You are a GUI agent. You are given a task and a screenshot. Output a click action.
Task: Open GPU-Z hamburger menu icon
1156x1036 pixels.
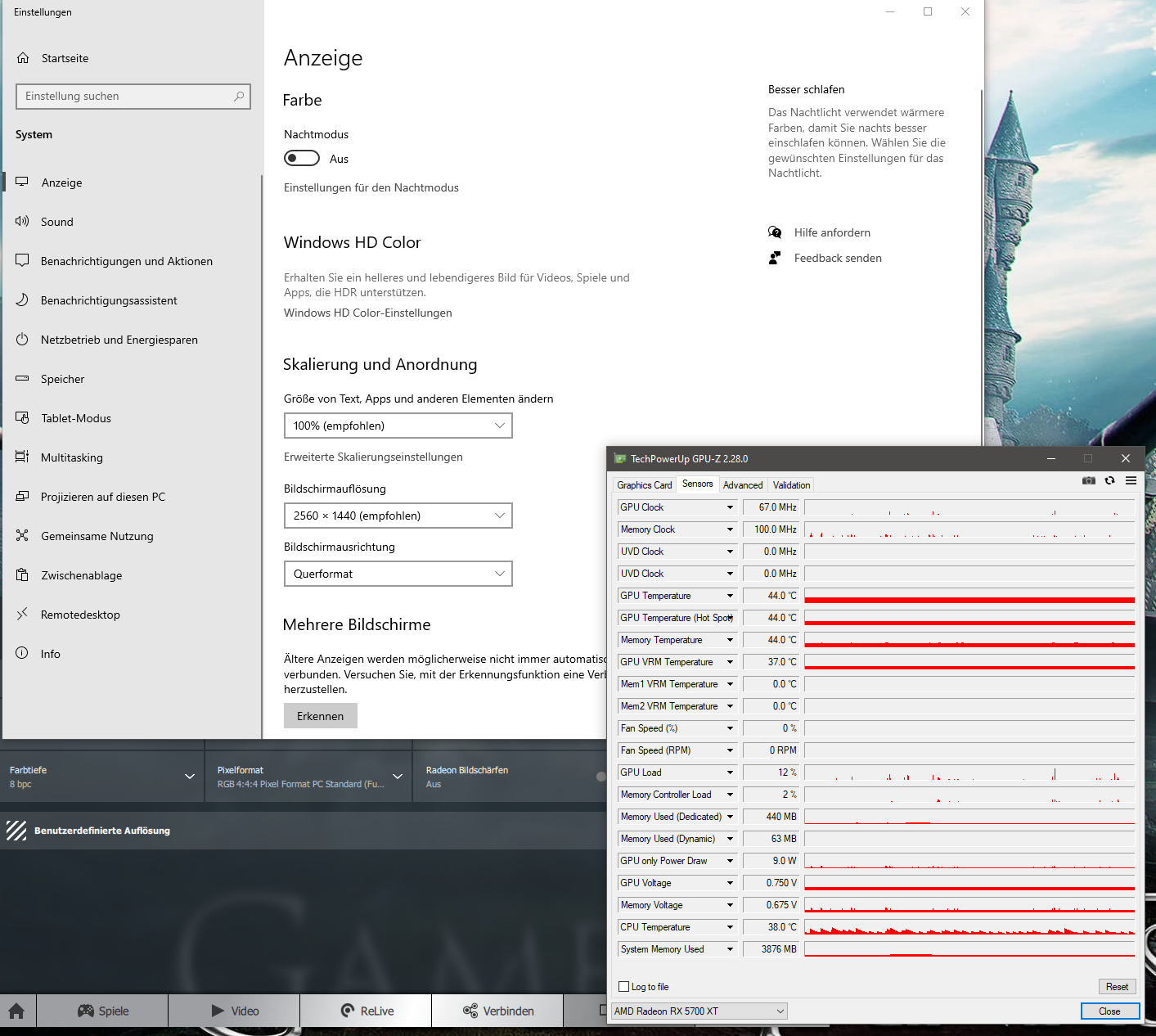pos(1131,480)
